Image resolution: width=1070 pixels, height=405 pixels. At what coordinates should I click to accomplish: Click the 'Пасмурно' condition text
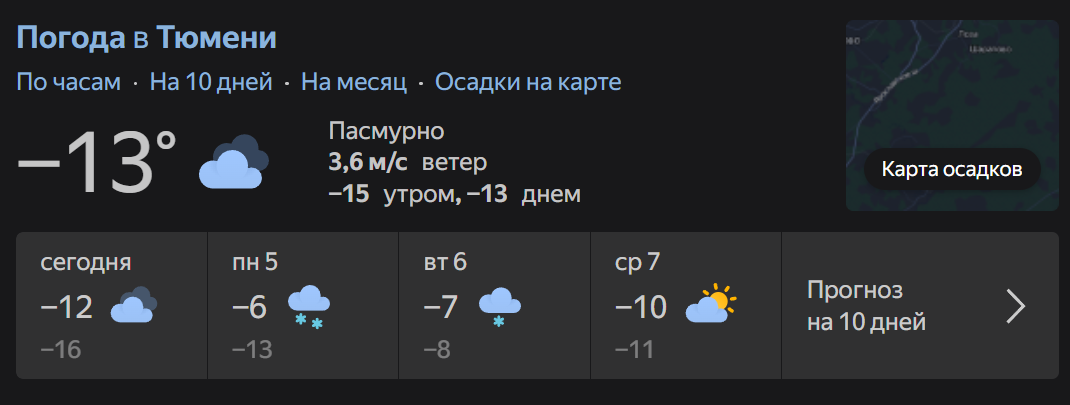tap(386, 131)
